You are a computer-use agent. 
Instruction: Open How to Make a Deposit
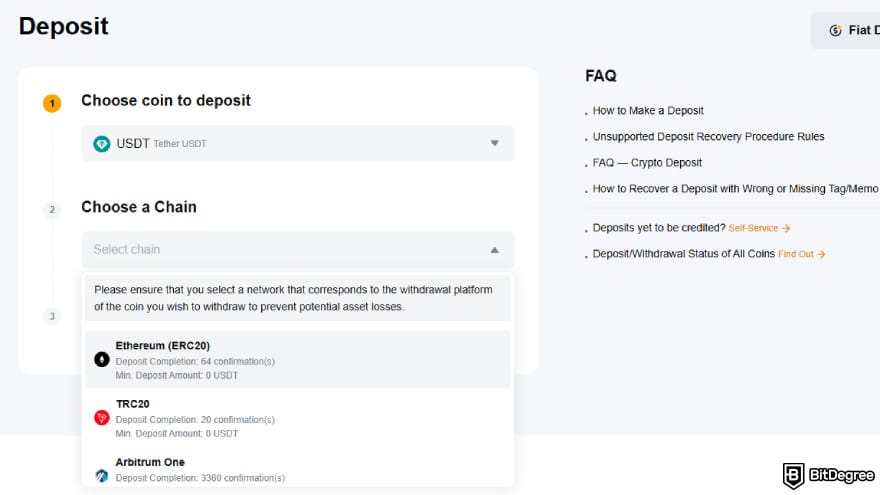(x=648, y=111)
